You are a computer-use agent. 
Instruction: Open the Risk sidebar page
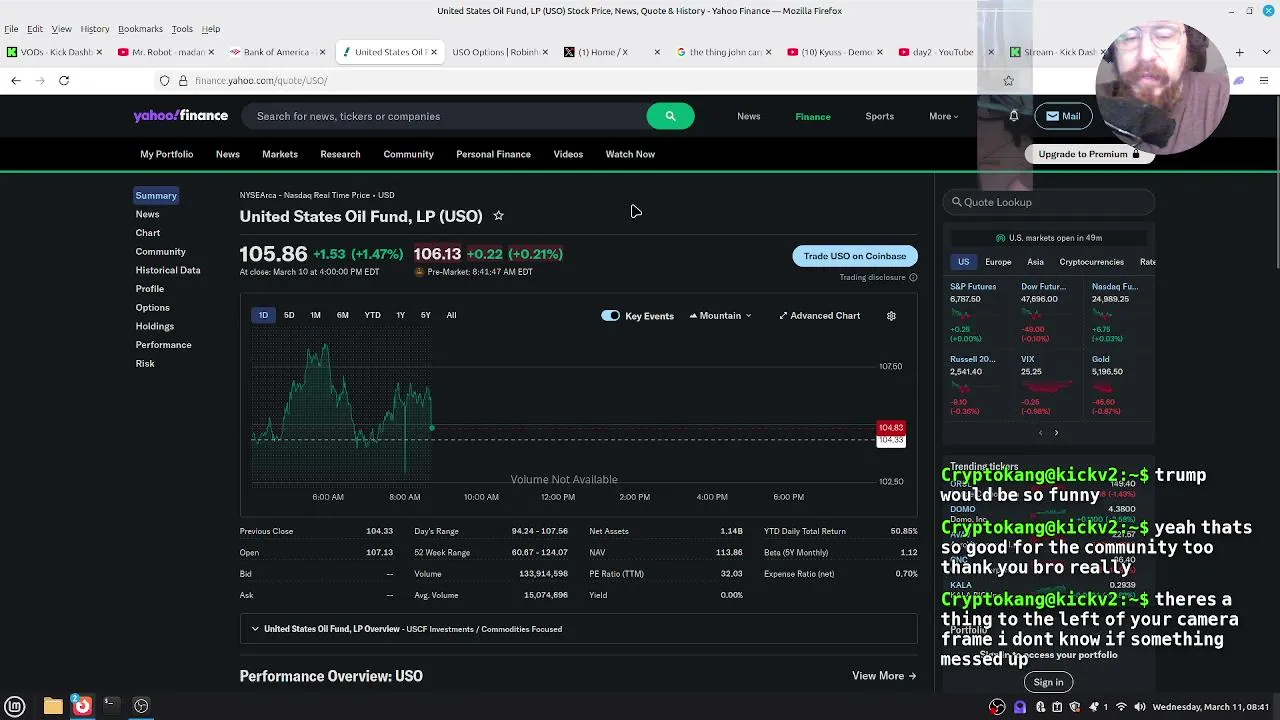point(145,363)
